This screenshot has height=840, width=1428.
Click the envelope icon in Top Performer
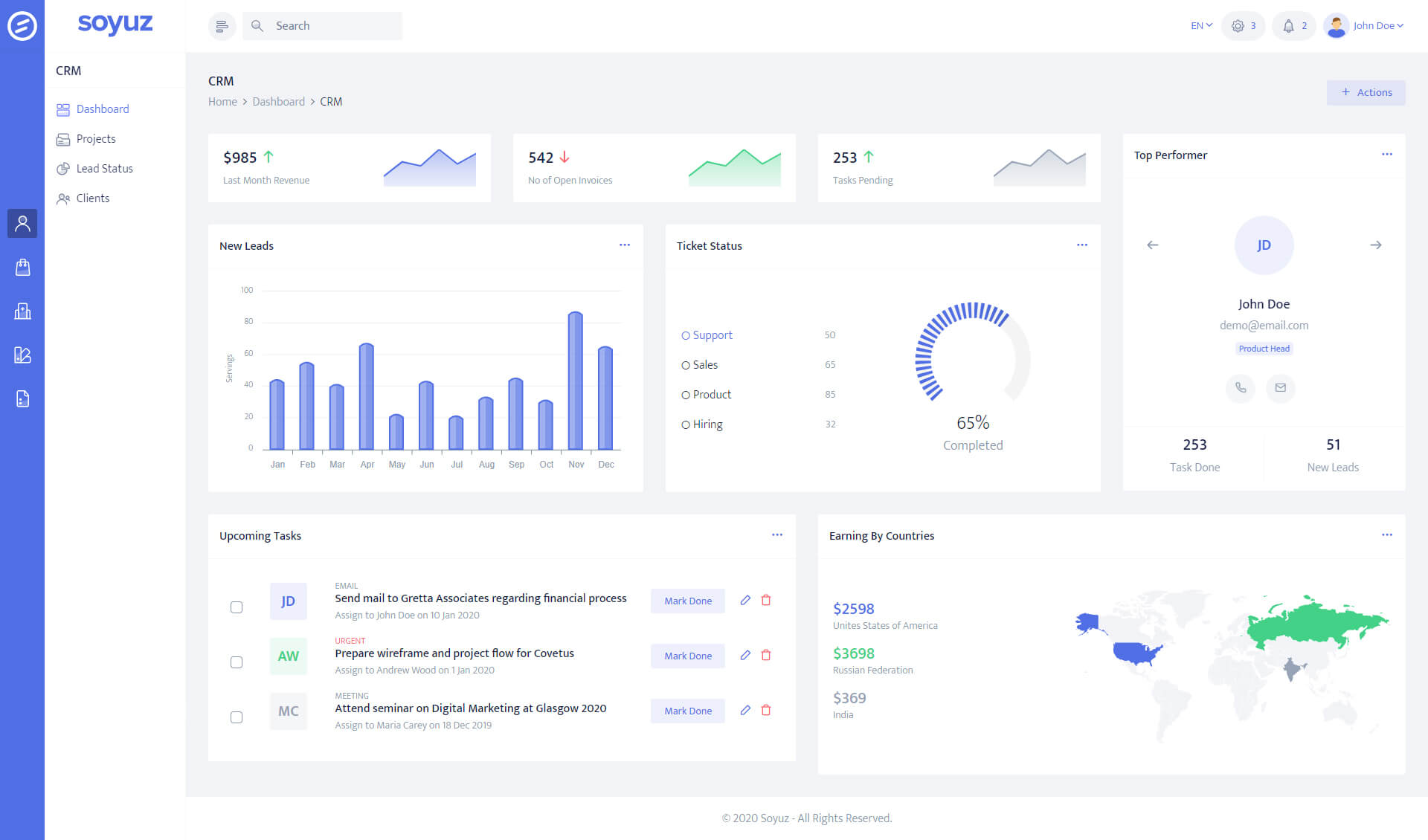point(1280,387)
